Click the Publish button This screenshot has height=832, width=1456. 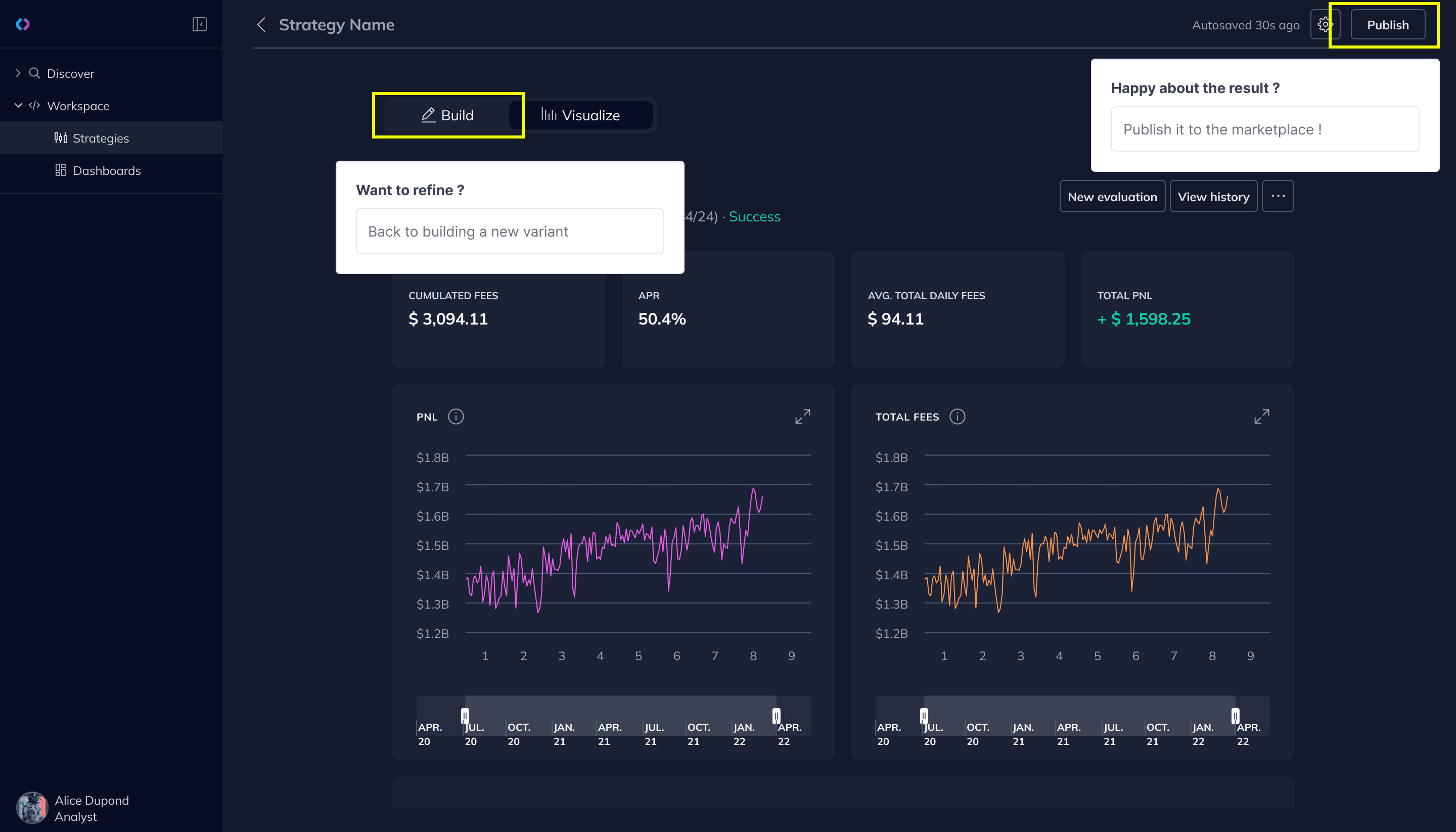click(1387, 25)
